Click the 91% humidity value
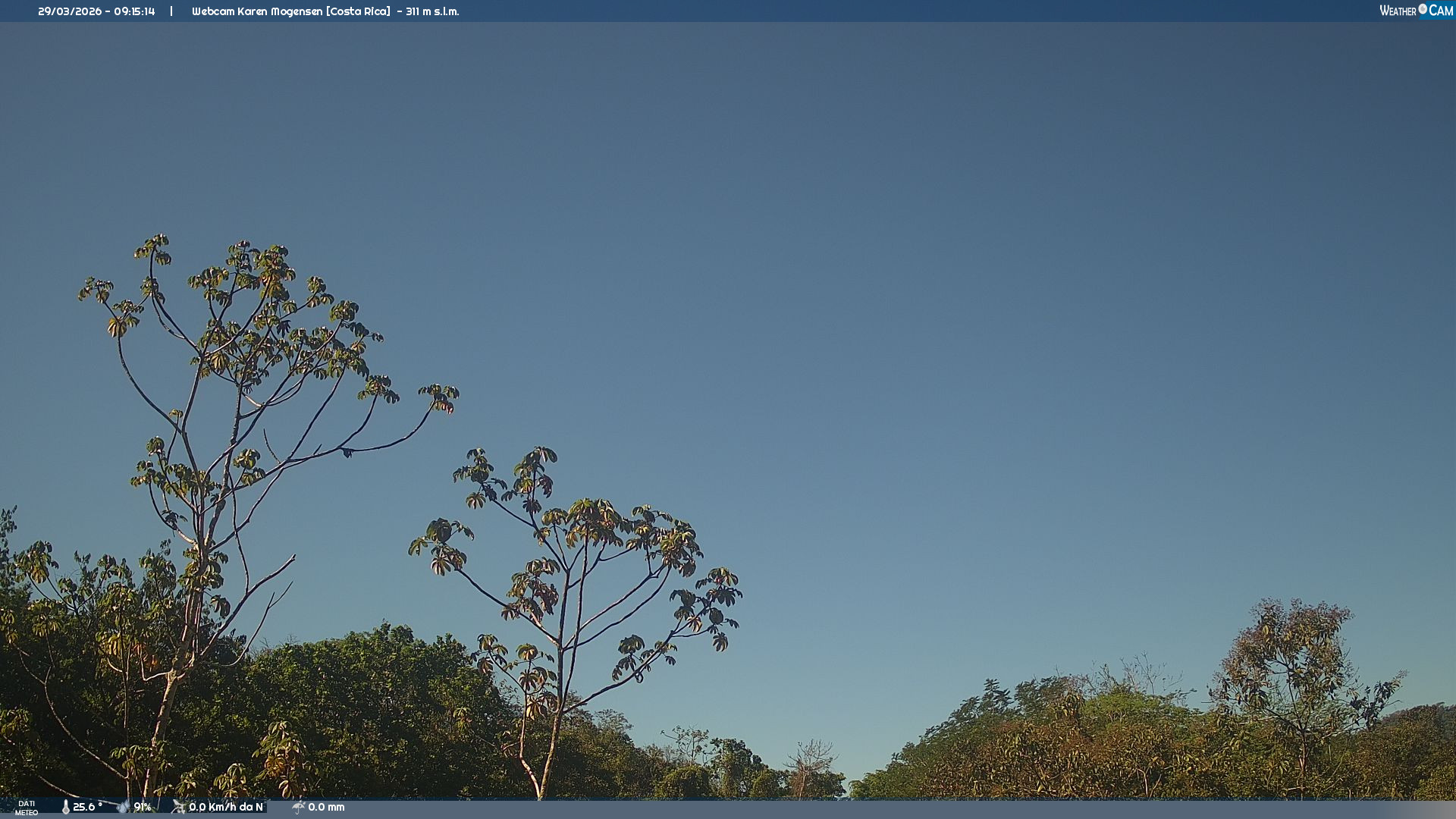 coord(143,807)
